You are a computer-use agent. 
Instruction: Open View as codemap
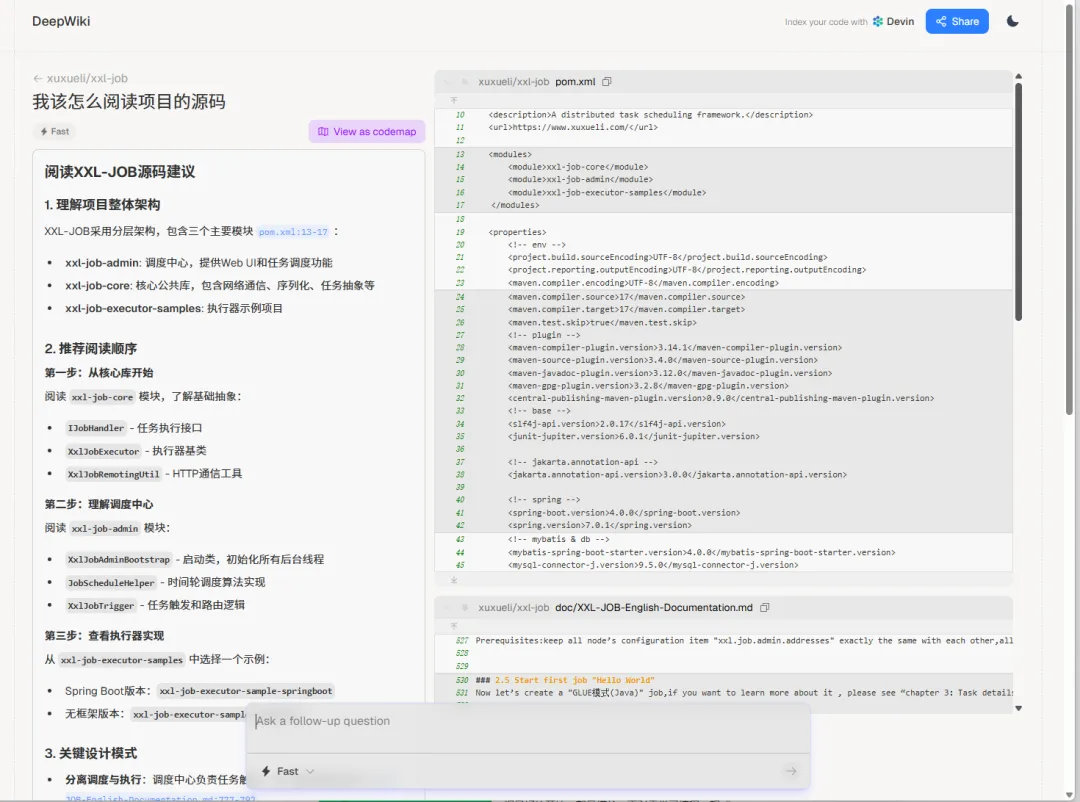(x=366, y=132)
